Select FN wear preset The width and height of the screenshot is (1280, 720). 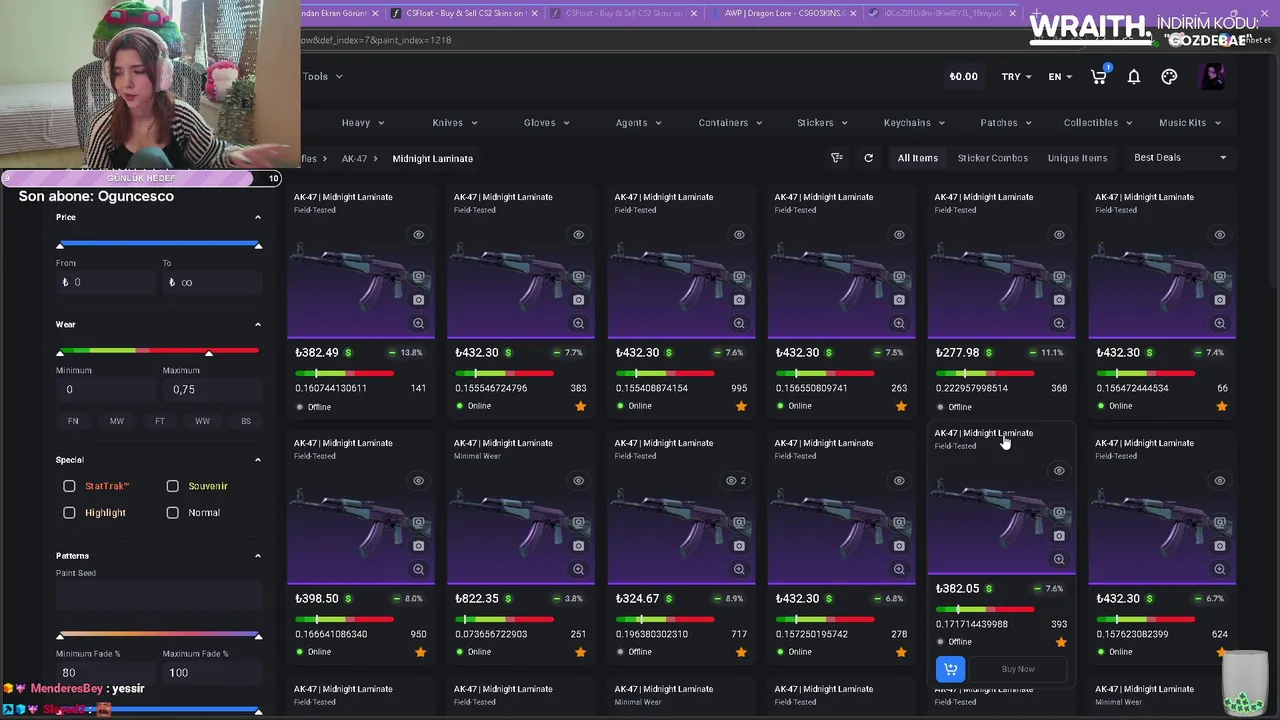click(73, 421)
